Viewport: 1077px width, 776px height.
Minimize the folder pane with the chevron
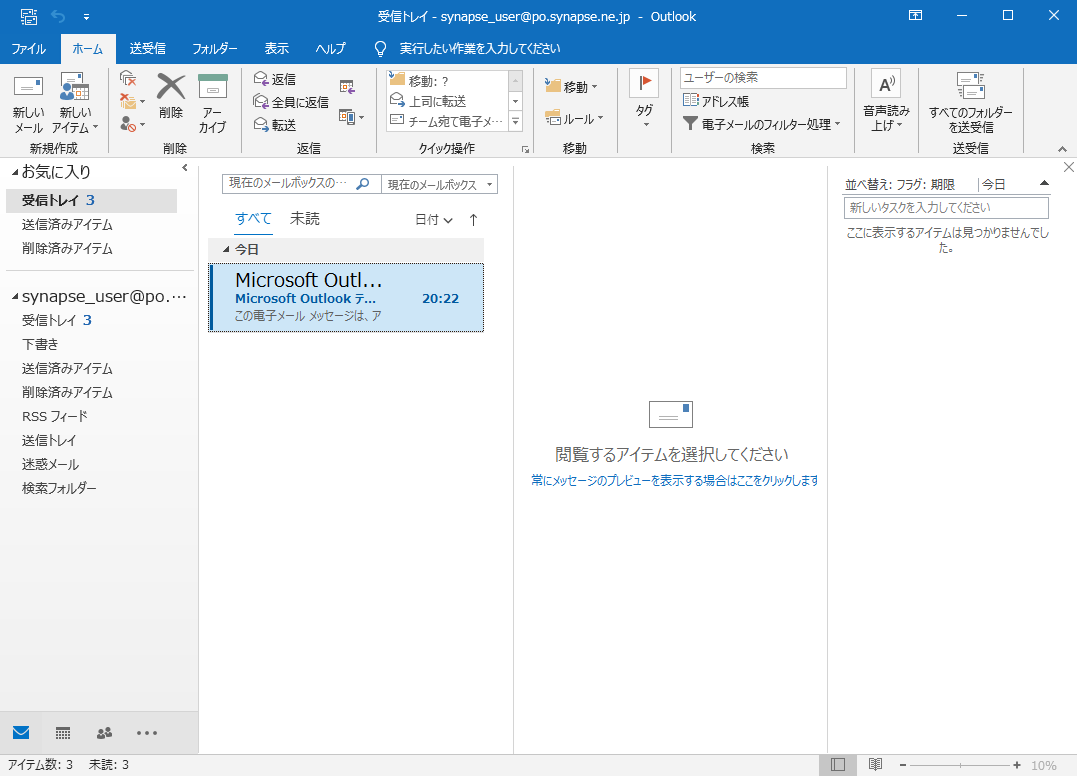tap(185, 168)
